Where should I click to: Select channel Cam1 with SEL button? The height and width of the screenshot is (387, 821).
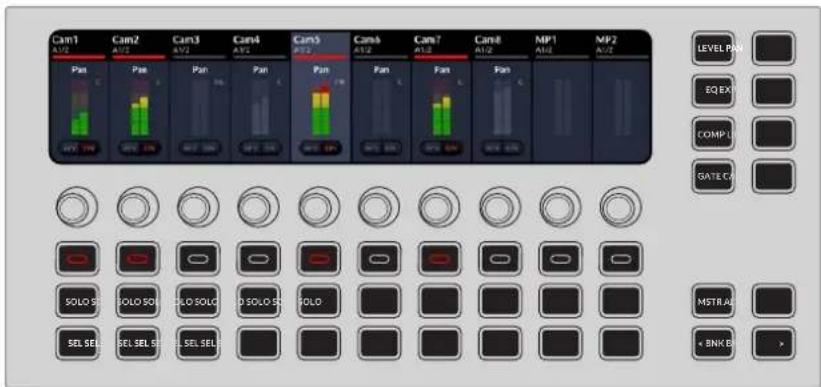click(x=77, y=344)
